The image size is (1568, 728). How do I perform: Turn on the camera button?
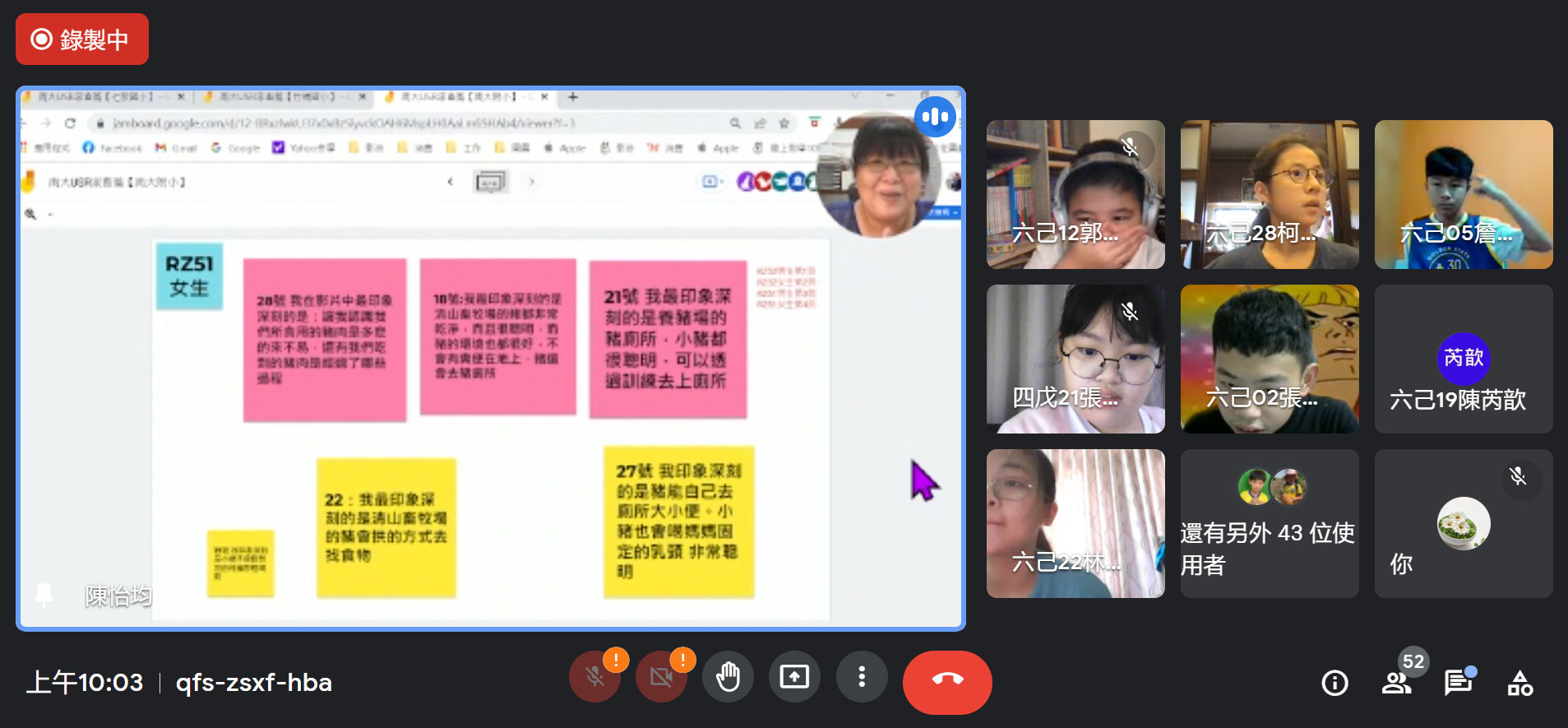(x=661, y=677)
